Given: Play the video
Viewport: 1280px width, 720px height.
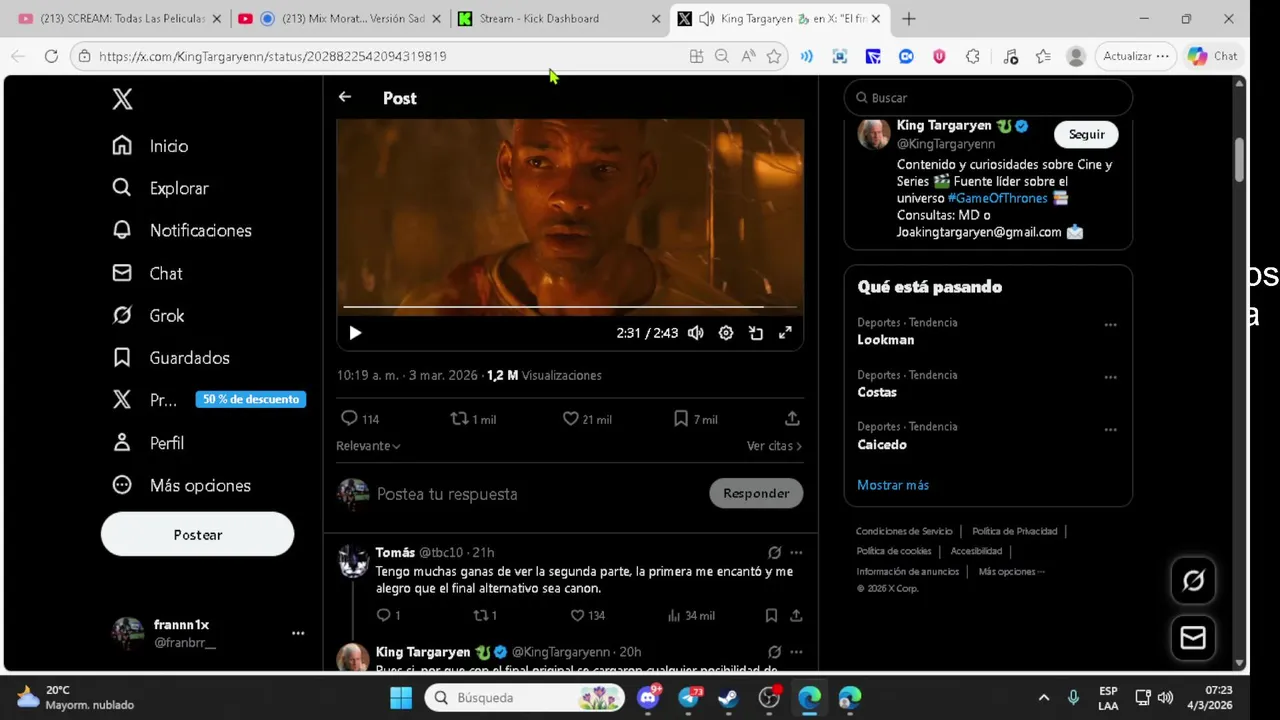Looking at the screenshot, I should point(355,333).
